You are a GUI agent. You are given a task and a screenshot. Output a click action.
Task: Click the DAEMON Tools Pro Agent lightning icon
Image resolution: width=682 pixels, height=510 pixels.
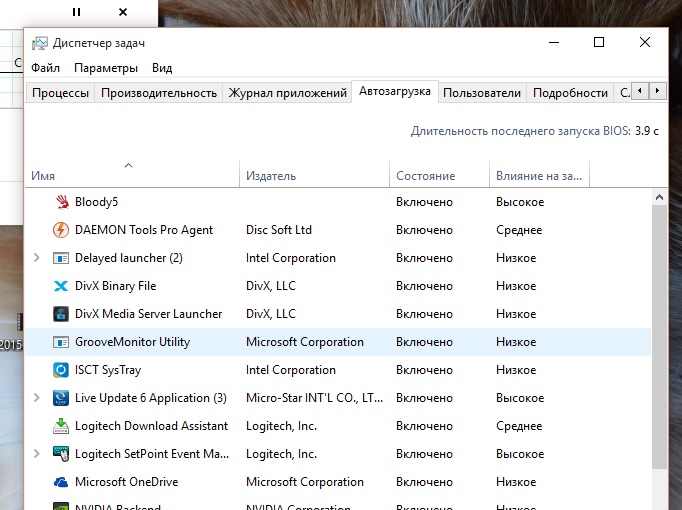61,230
